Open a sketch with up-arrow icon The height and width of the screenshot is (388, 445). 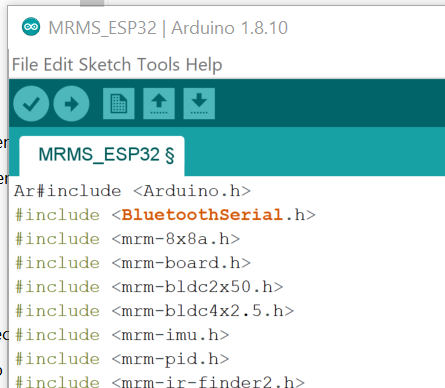(159, 104)
